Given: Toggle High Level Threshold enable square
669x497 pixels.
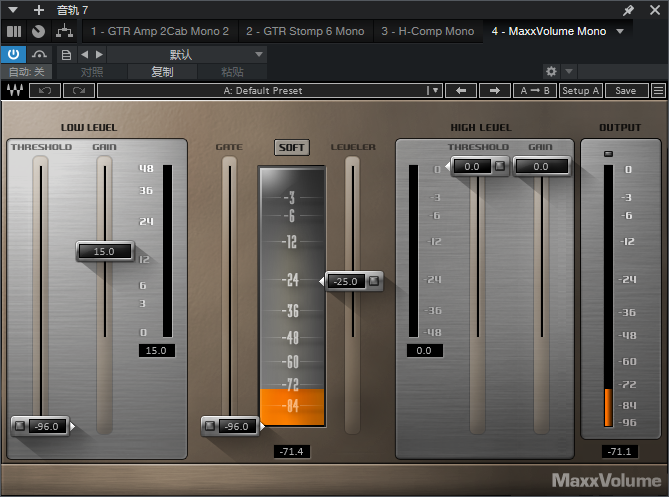Looking at the screenshot, I should coord(500,166).
